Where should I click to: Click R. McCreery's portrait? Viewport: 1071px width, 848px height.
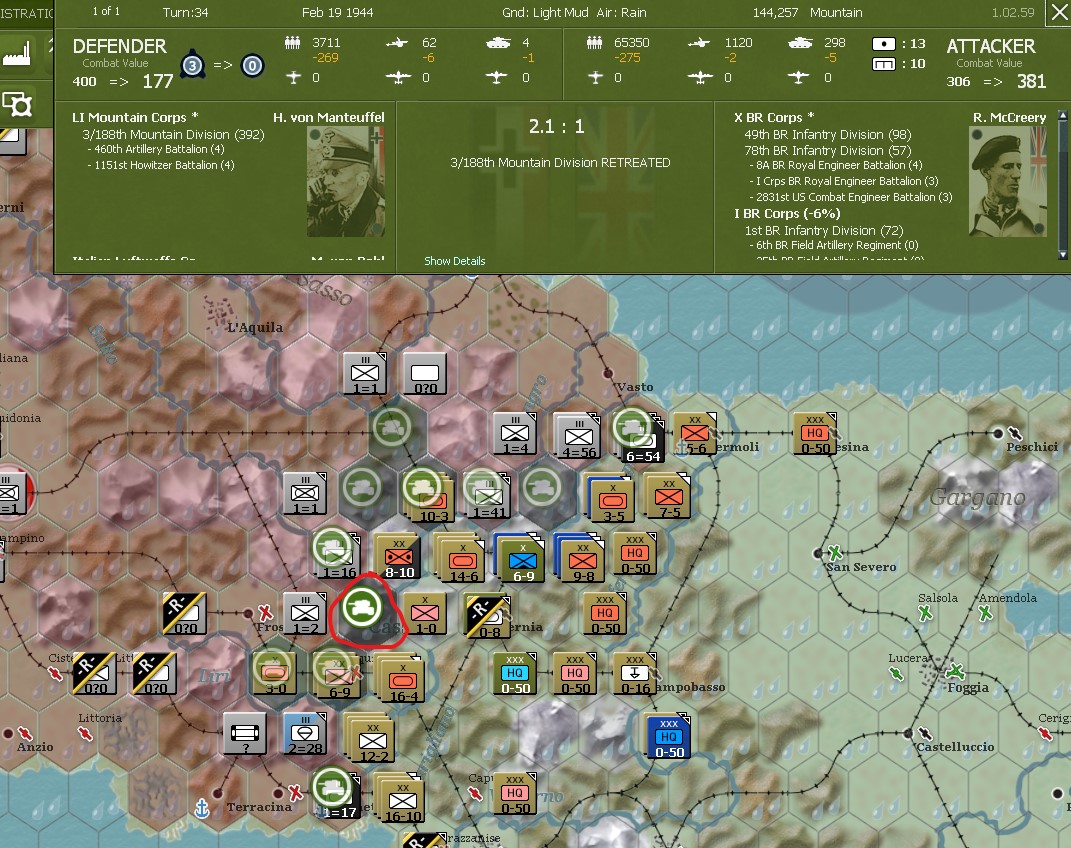click(x=1007, y=182)
